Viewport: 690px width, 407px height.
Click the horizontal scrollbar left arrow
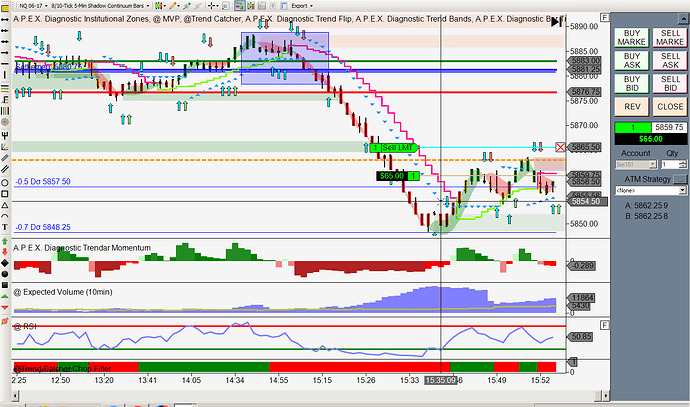pos(15,396)
